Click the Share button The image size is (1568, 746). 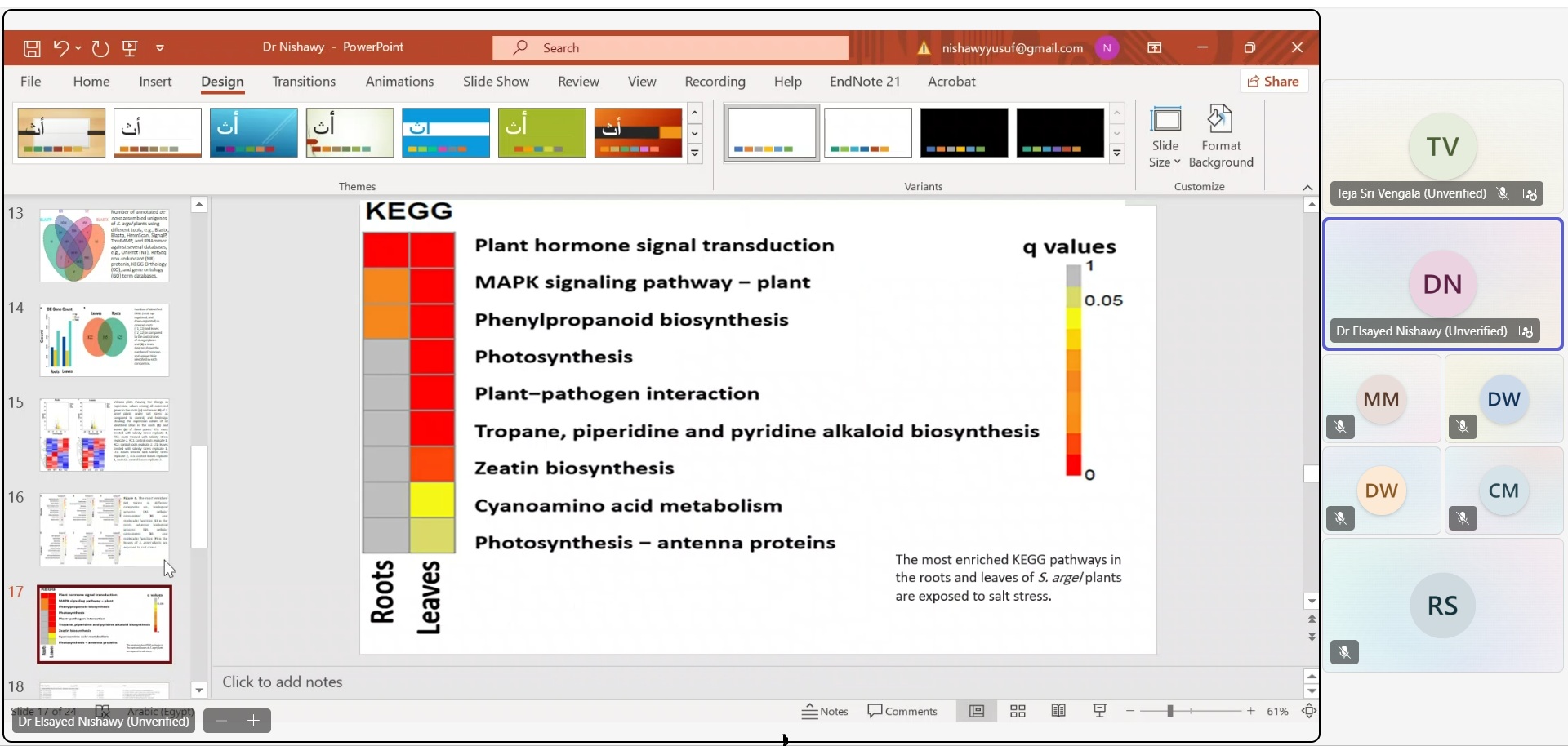coord(1274,82)
